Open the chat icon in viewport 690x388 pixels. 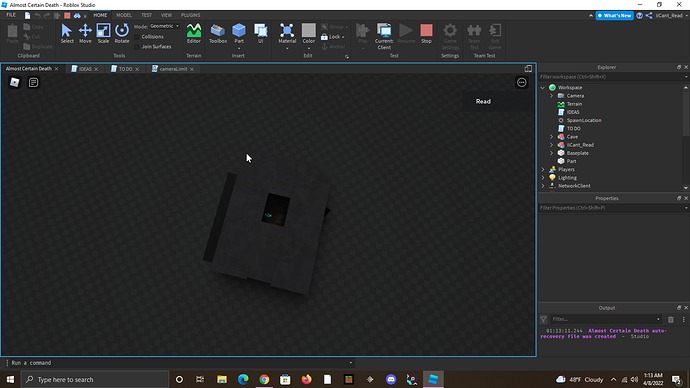pos(33,82)
